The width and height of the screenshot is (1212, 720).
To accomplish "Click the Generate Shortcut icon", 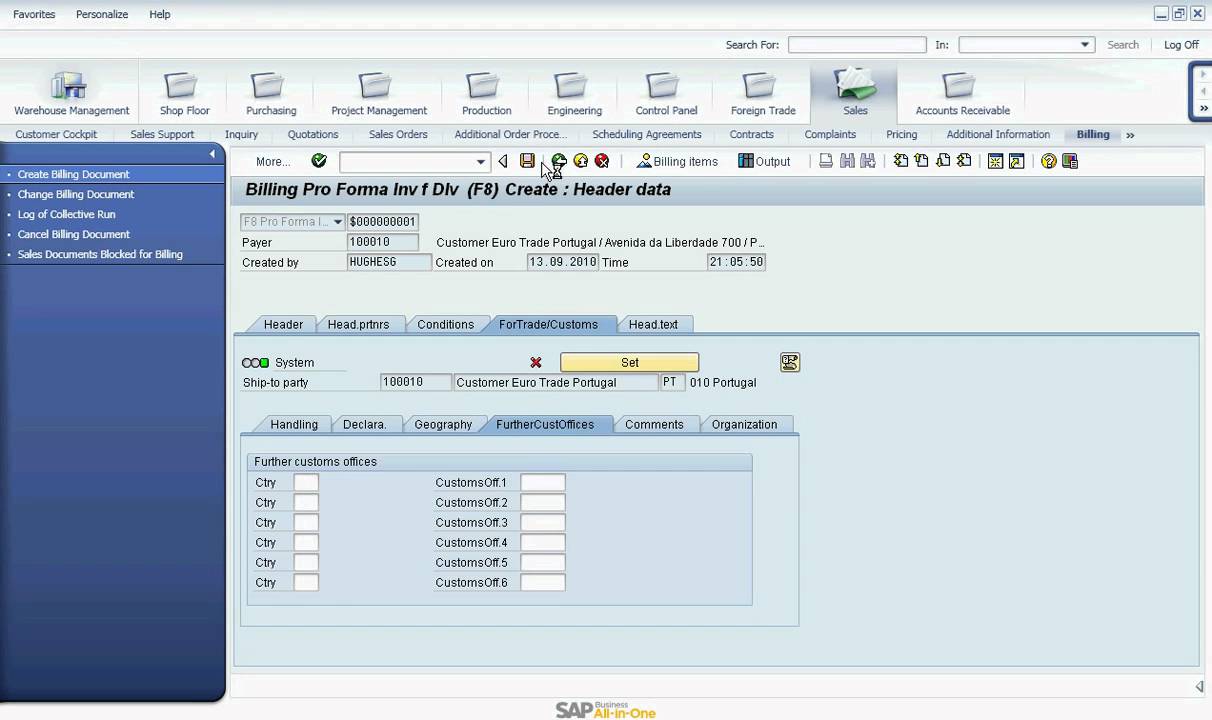I will 1017,161.
